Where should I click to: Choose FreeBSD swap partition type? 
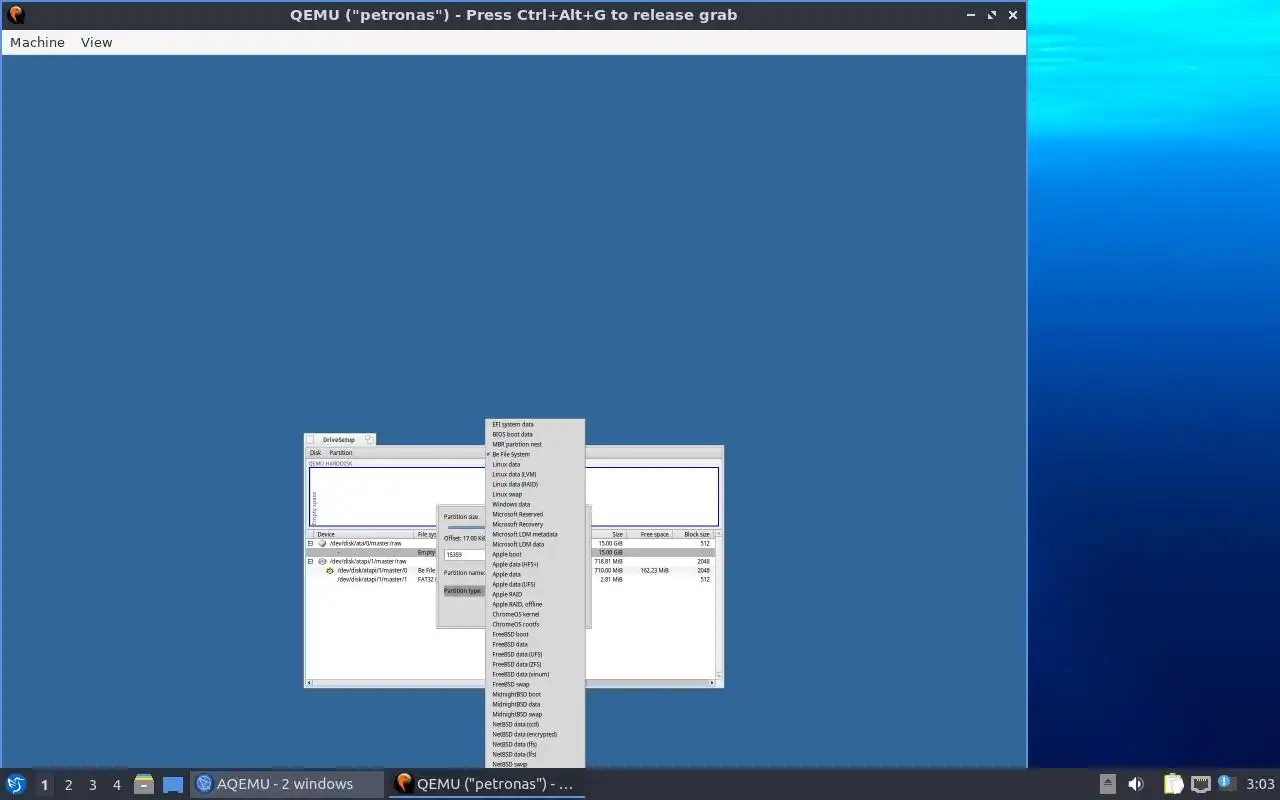(x=535, y=684)
